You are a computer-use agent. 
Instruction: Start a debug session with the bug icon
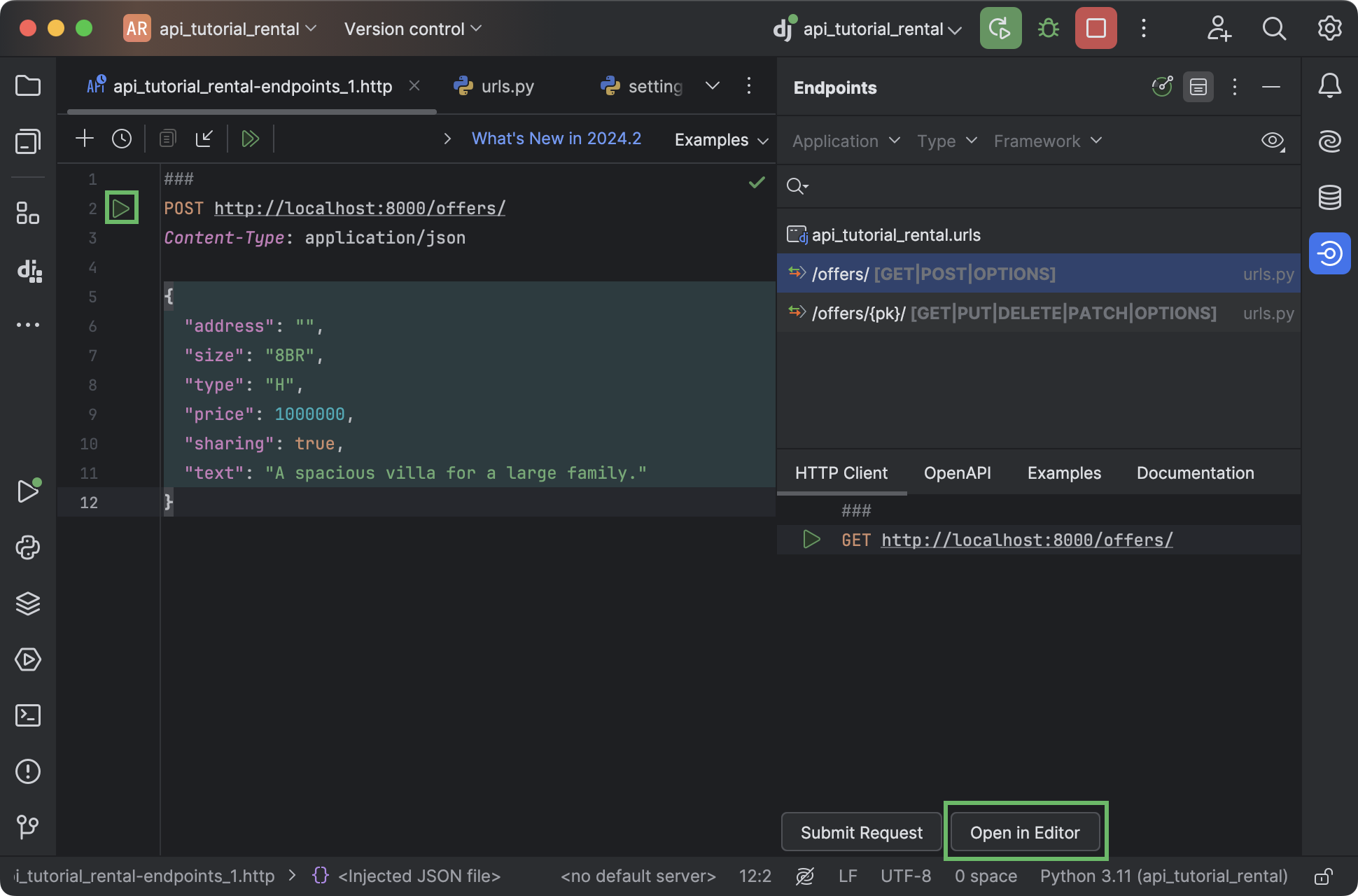pos(1048,28)
